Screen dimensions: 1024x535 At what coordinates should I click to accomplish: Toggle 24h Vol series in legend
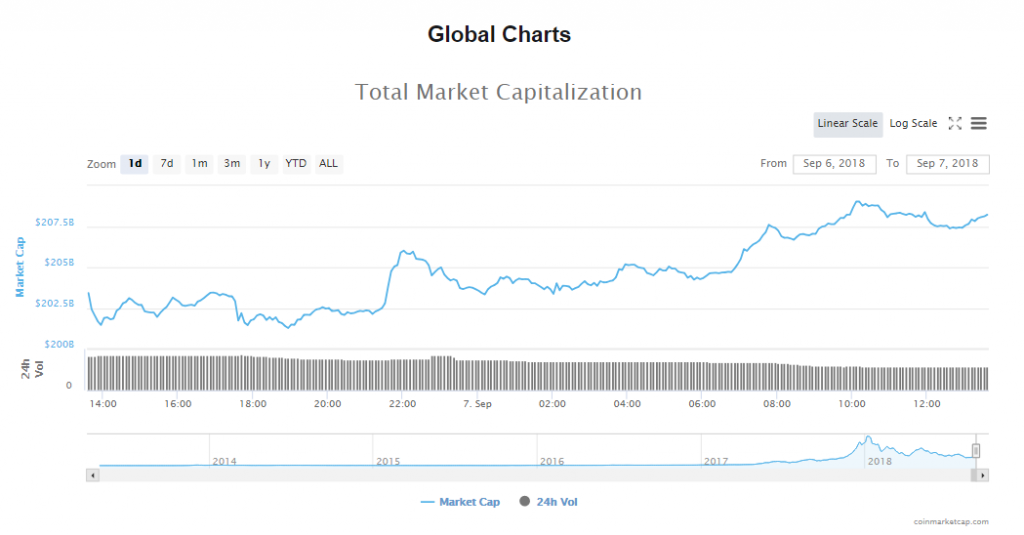(x=548, y=502)
